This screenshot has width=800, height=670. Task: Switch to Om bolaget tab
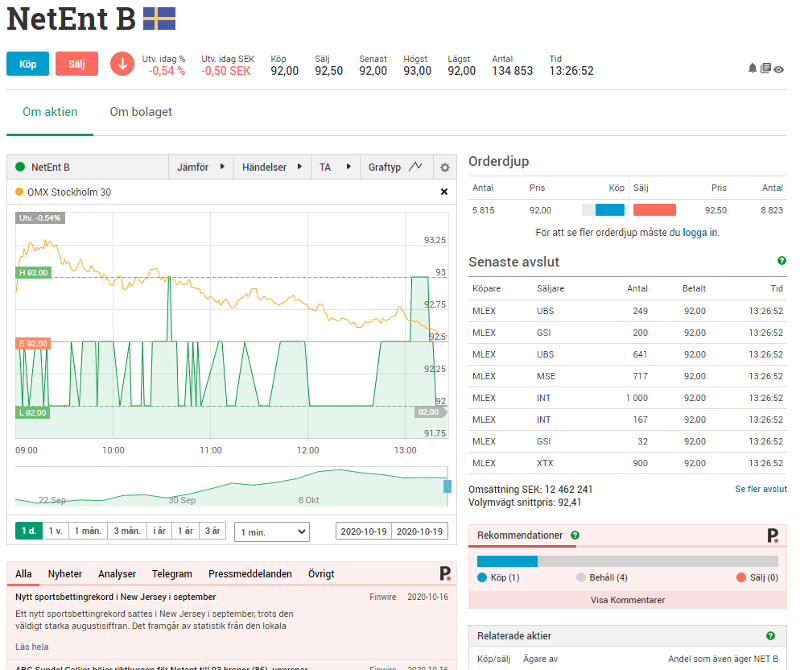[141, 112]
